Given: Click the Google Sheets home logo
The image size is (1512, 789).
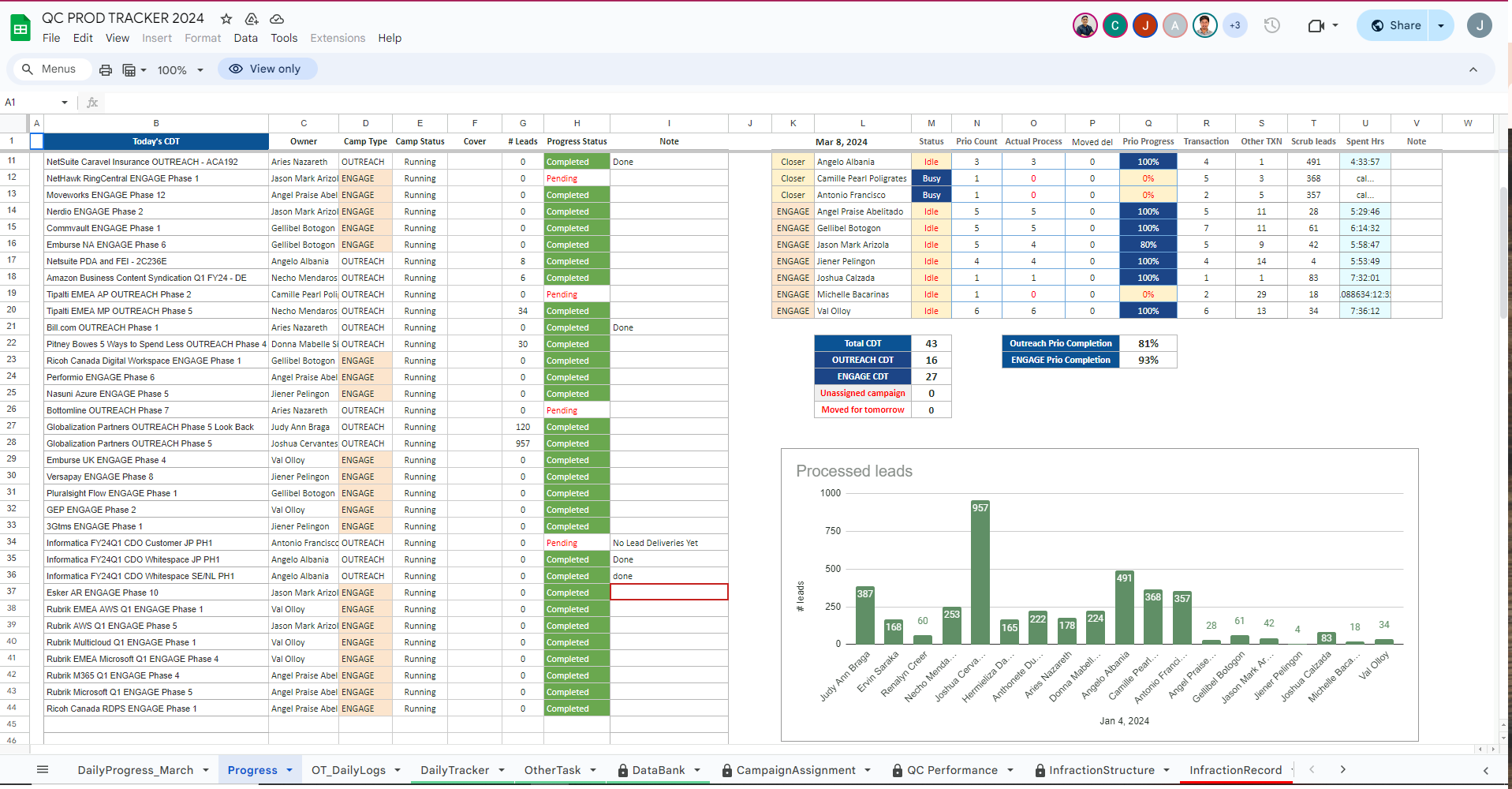Looking at the screenshot, I should 21,28.
